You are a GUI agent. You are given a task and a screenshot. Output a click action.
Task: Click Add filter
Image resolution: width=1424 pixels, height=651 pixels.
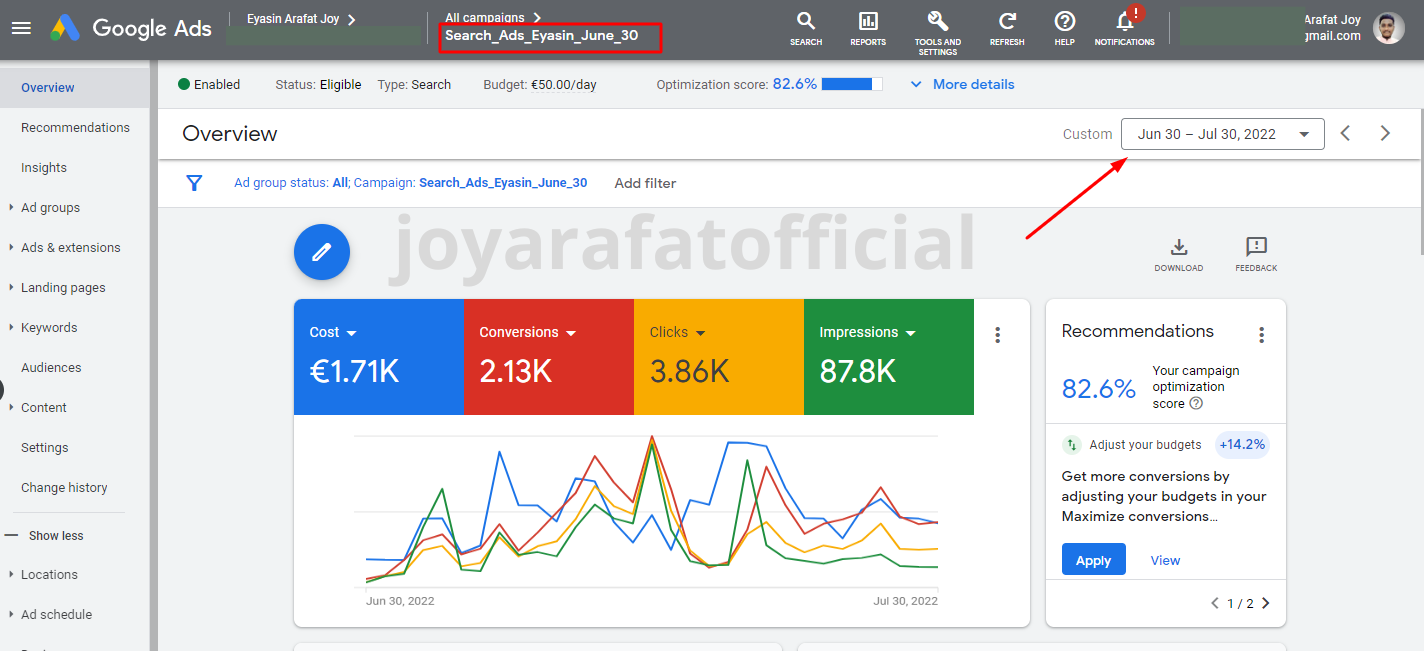point(645,183)
